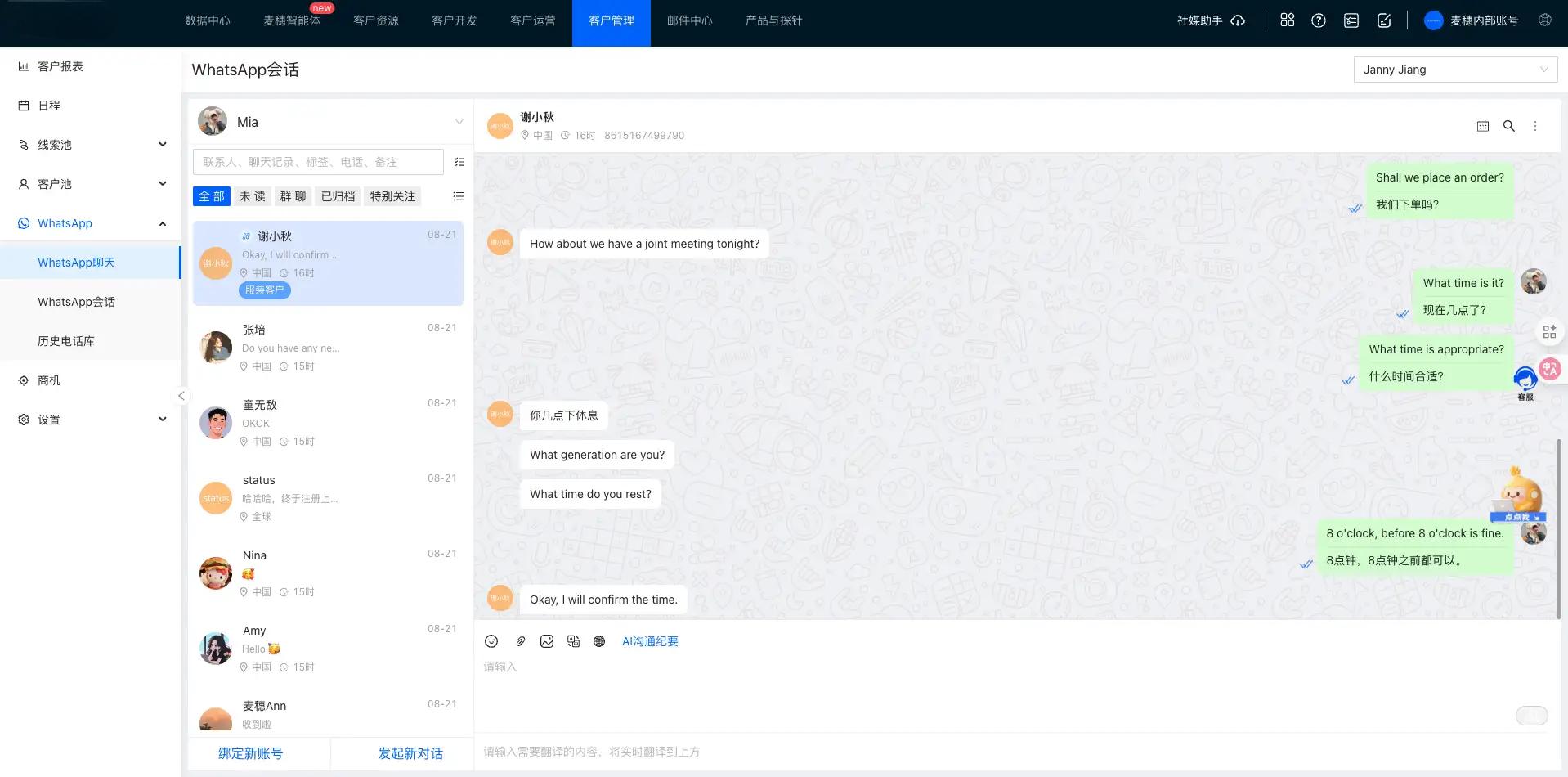
Task: Click the paperclip attachment icon
Action: tap(520, 641)
